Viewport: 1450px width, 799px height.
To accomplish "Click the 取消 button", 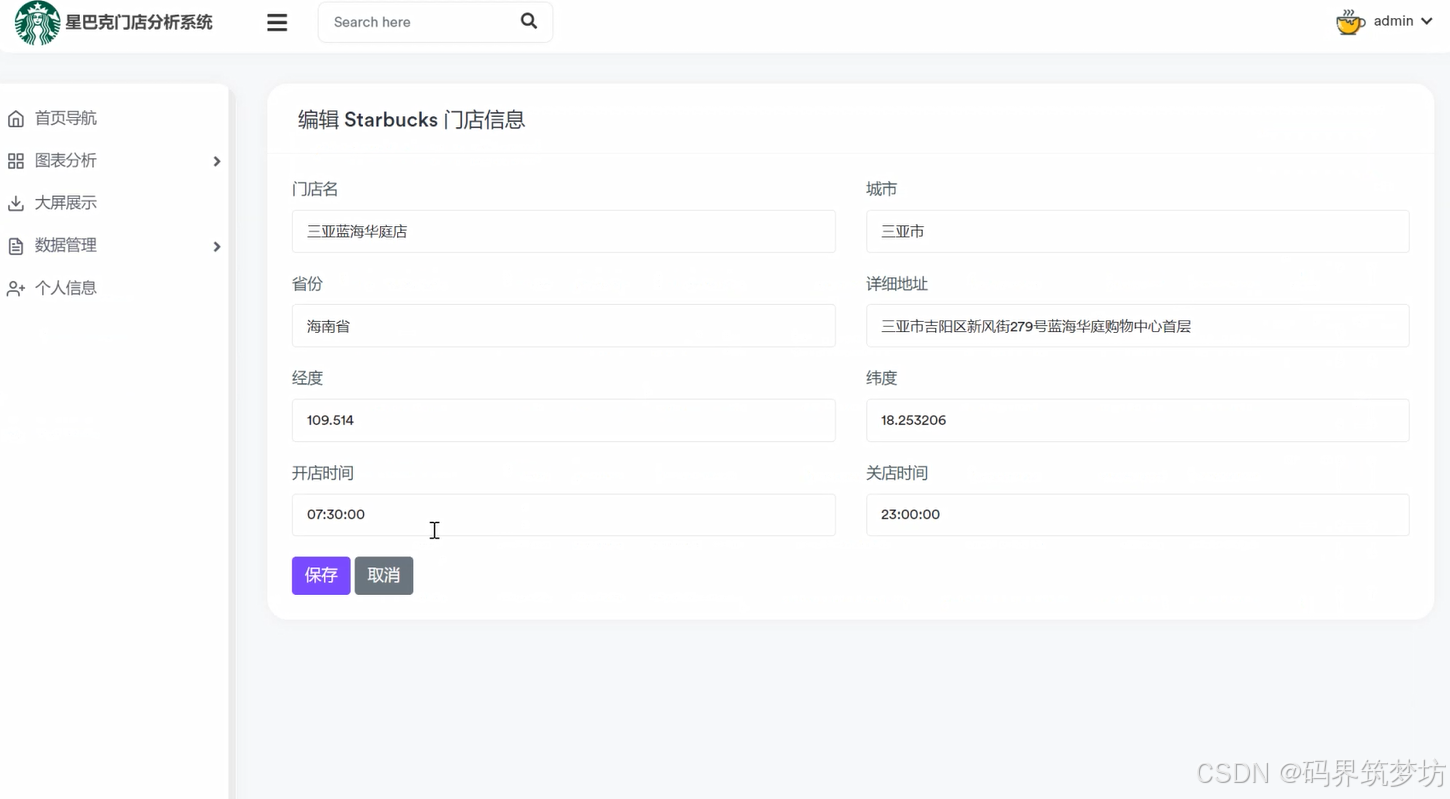I will coord(384,575).
